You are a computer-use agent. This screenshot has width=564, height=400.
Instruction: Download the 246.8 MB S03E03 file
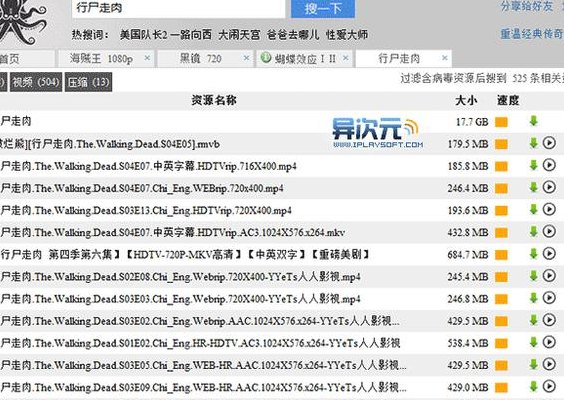533,298
